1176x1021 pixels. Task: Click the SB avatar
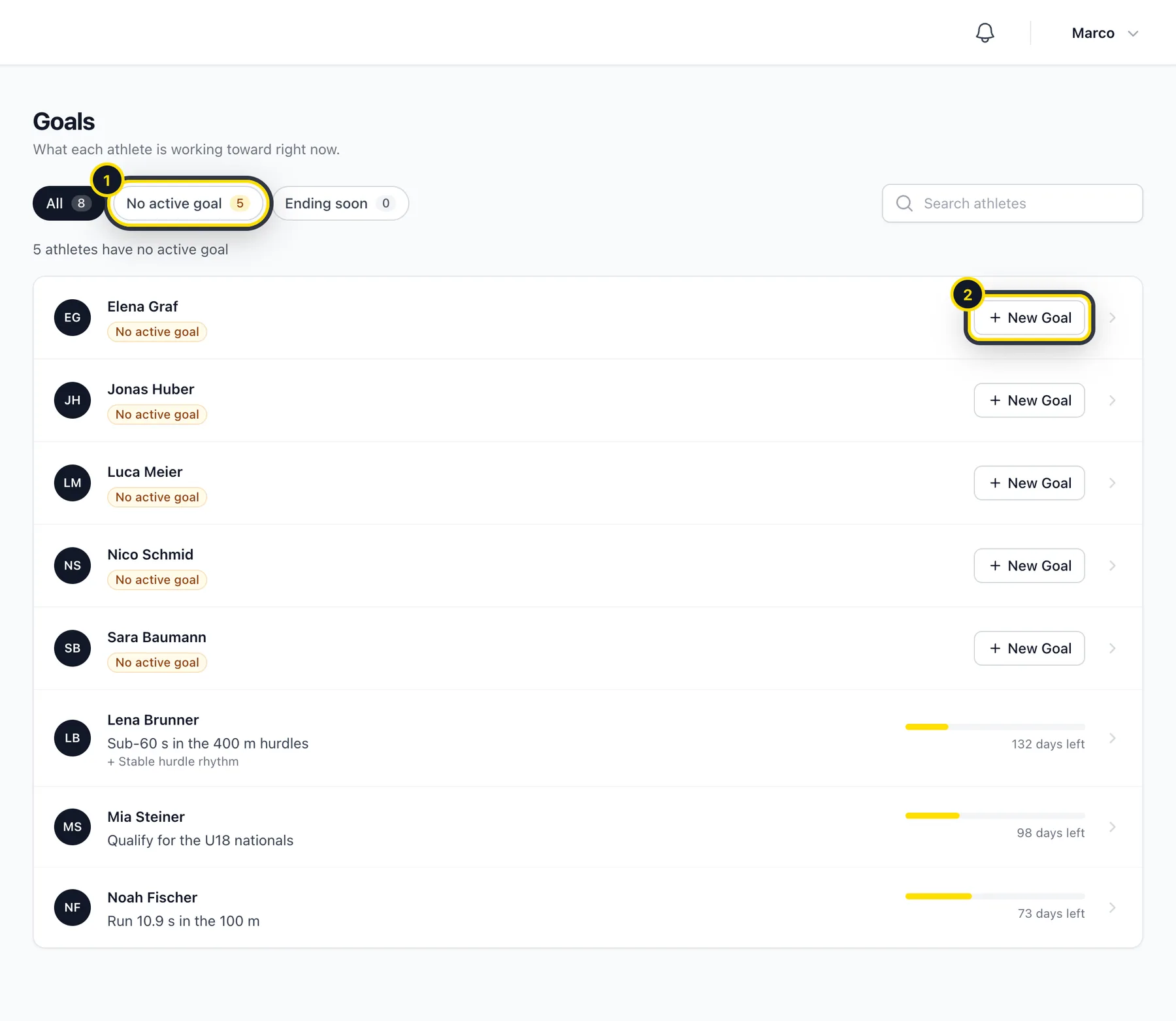point(73,648)
